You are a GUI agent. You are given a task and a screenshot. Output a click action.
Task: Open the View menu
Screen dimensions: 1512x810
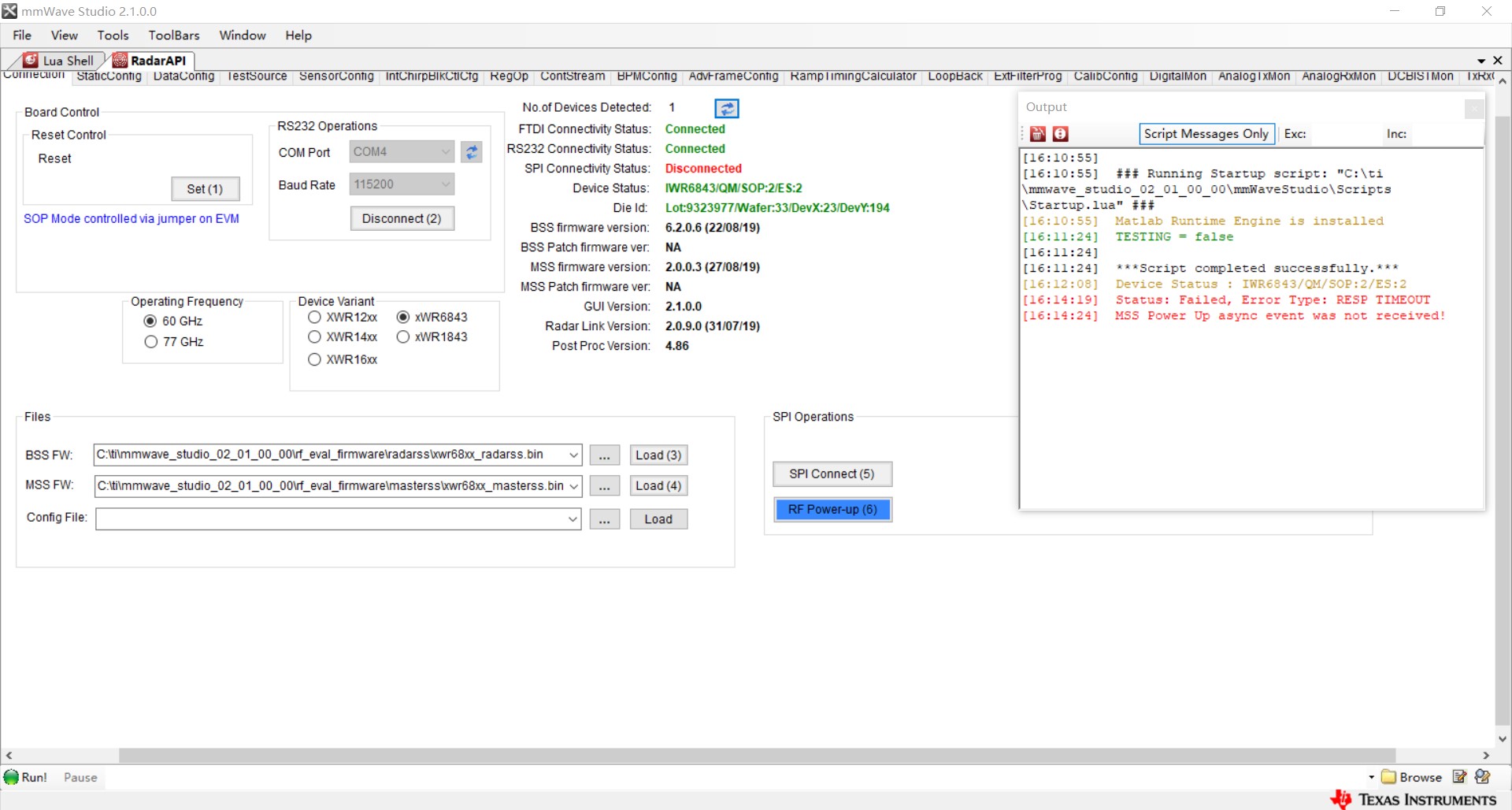point(65,35)
